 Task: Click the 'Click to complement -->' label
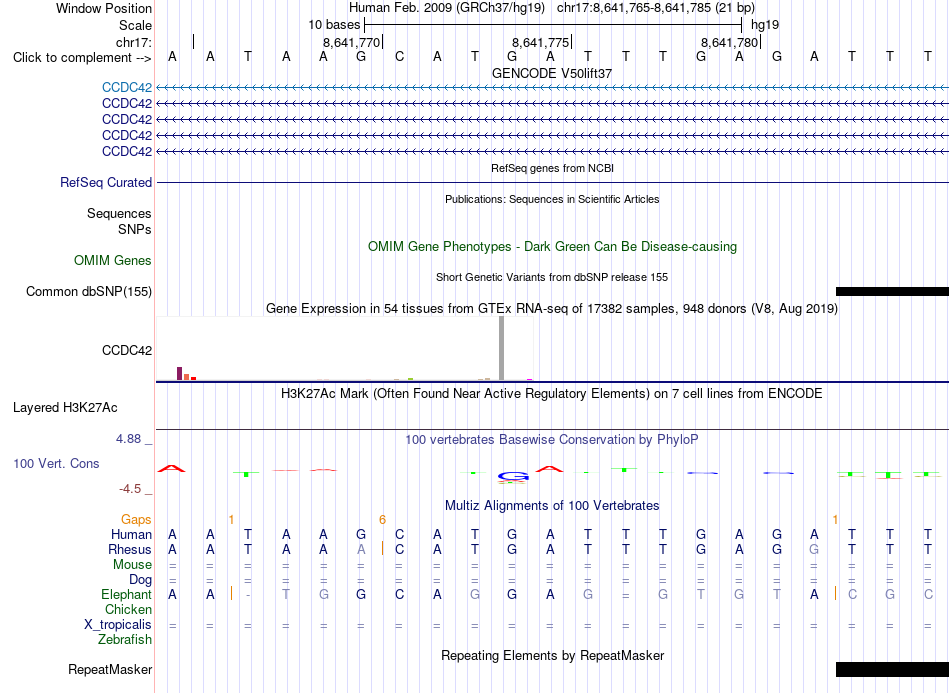pyautogui.click(x=82, y=58)
